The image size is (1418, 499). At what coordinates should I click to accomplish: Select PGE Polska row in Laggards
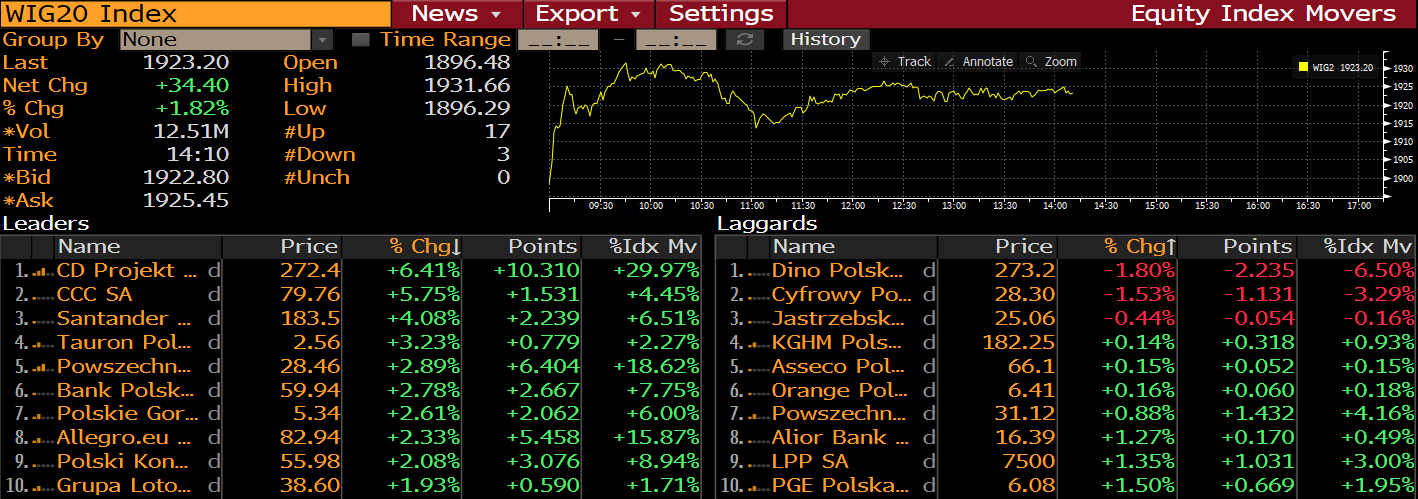pos(1066,486)
